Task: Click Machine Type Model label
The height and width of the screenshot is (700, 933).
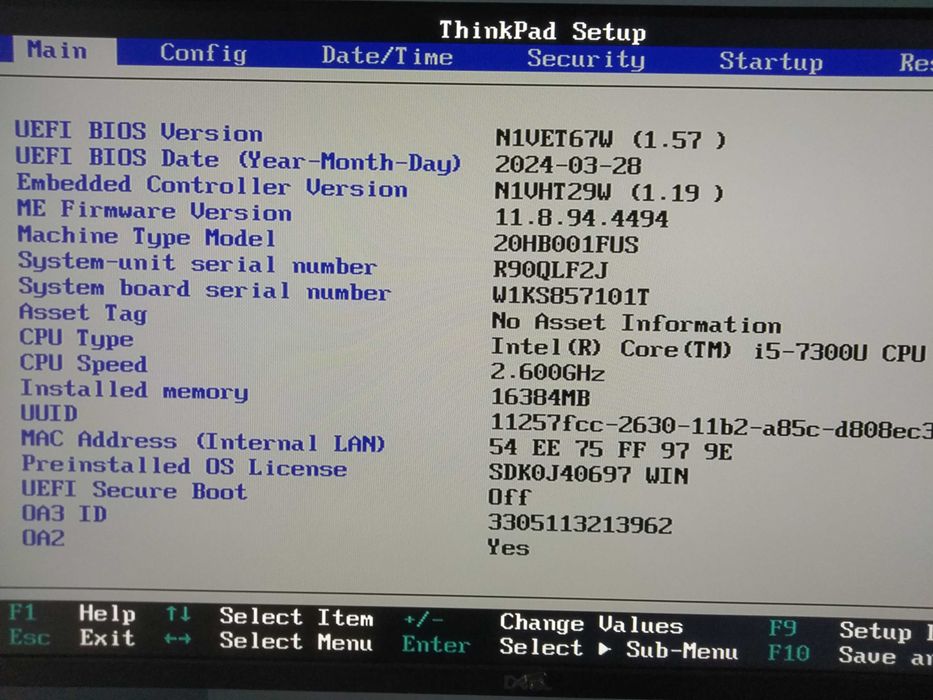Action: click(x=147, y=237)
